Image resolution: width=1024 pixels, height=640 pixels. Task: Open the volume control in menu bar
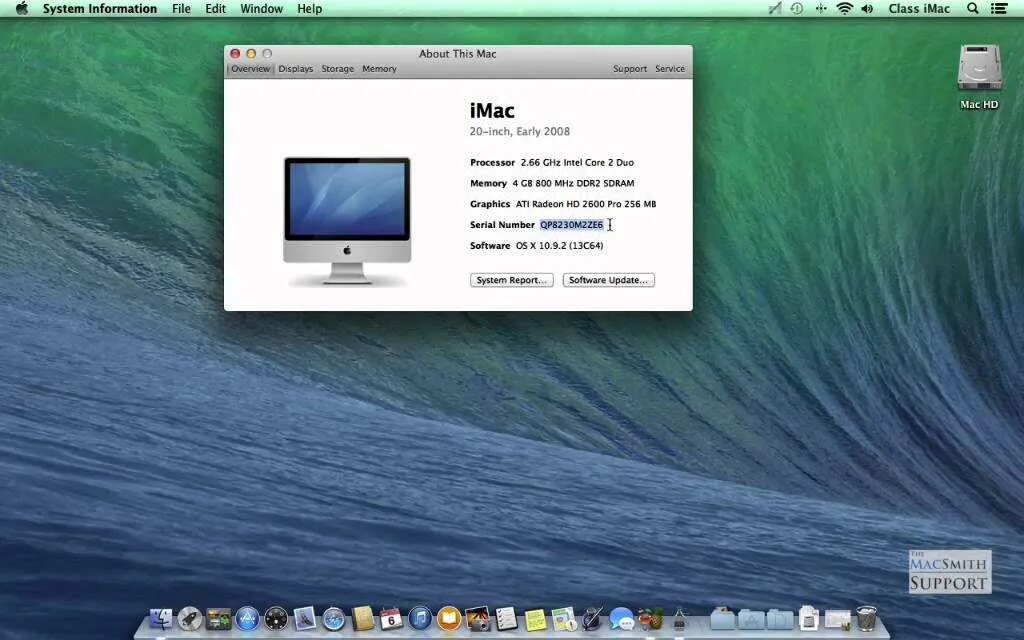pos(867,8)
